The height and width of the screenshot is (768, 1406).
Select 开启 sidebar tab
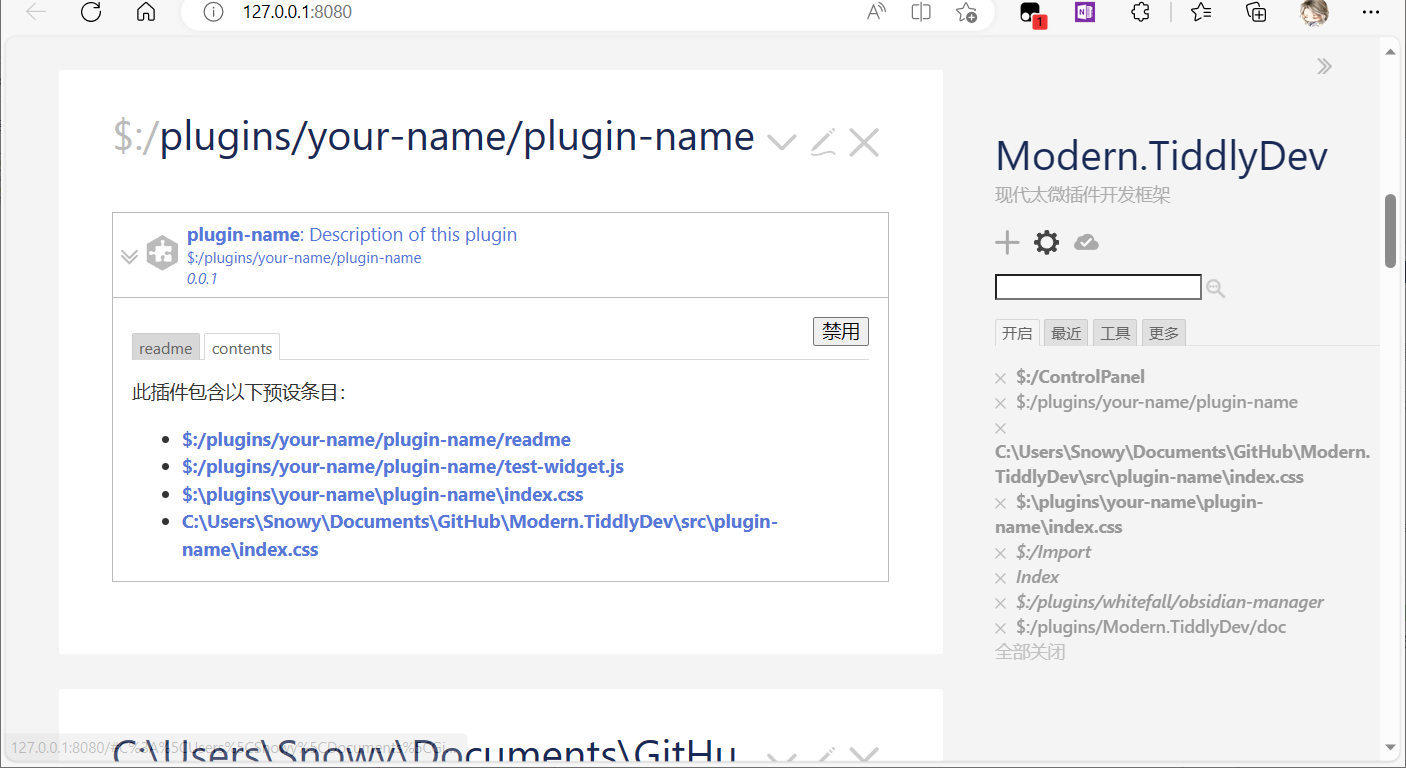(1017, 333)
